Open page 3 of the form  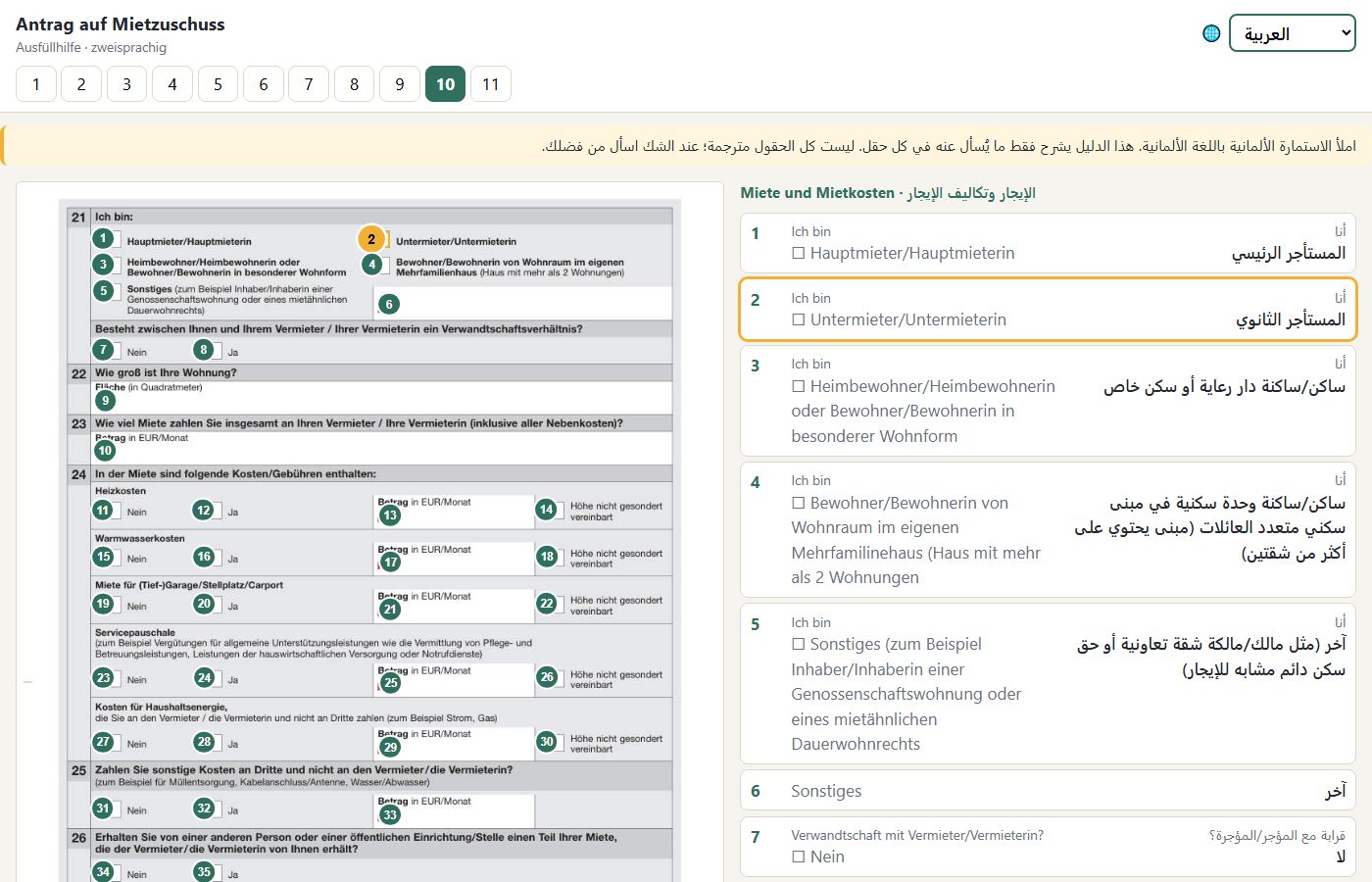tap(126, 84)
